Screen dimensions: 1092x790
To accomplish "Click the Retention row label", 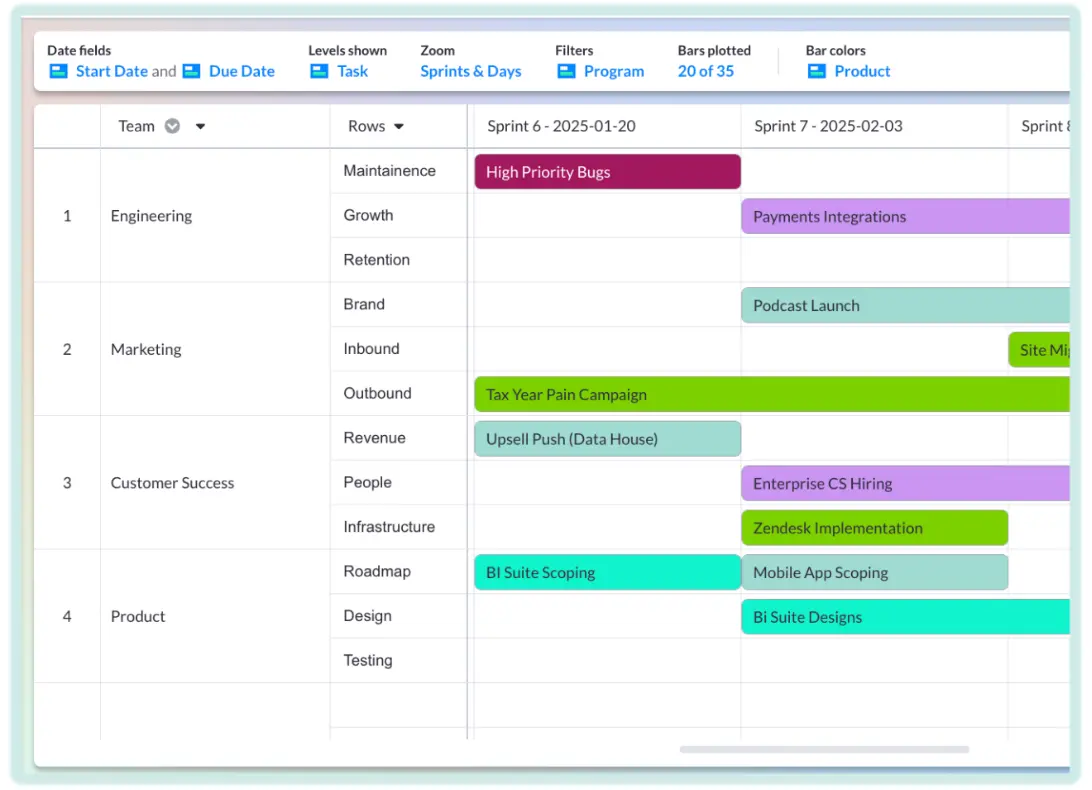I will (377, 260).
